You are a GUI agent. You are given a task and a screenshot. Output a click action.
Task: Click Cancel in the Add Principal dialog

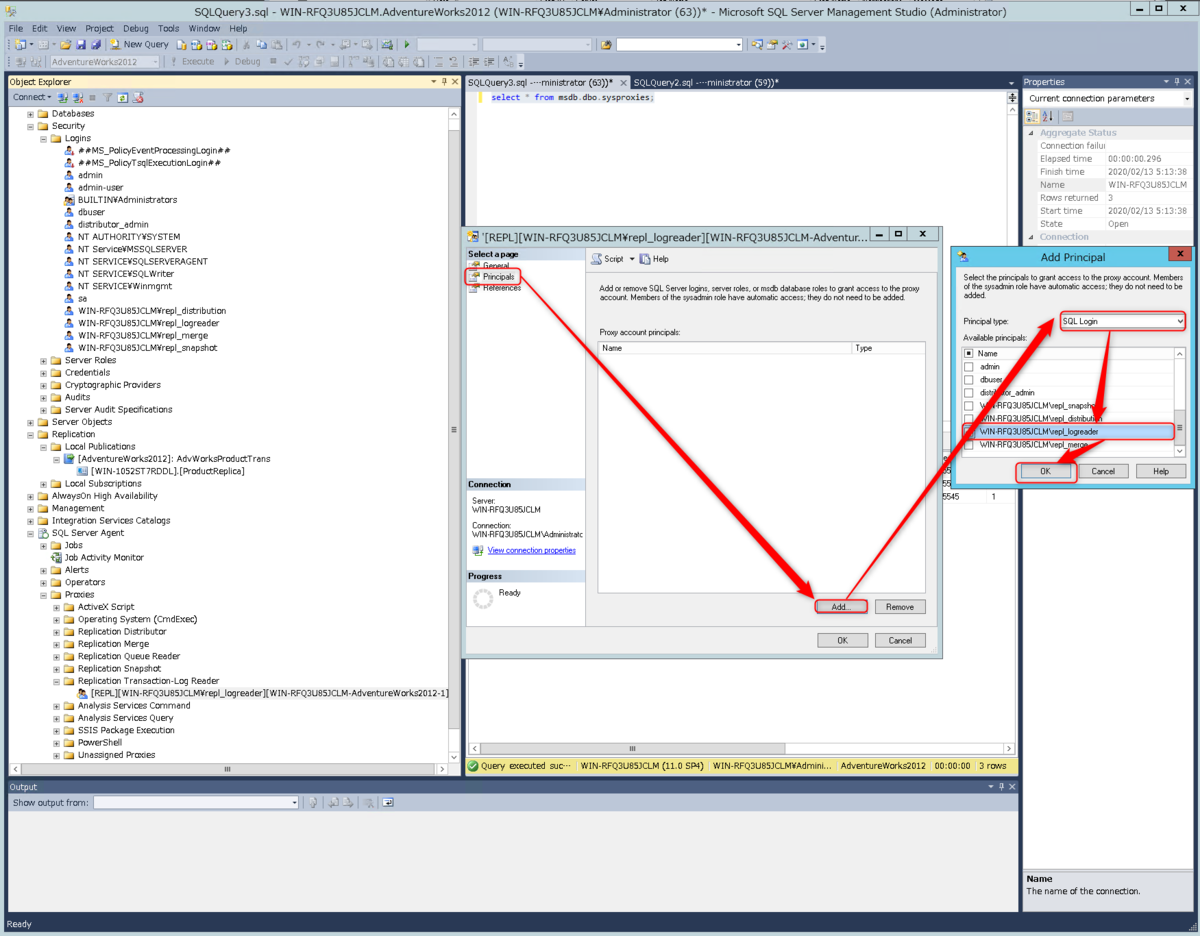pyautogui.click(x=1103, y=471)
